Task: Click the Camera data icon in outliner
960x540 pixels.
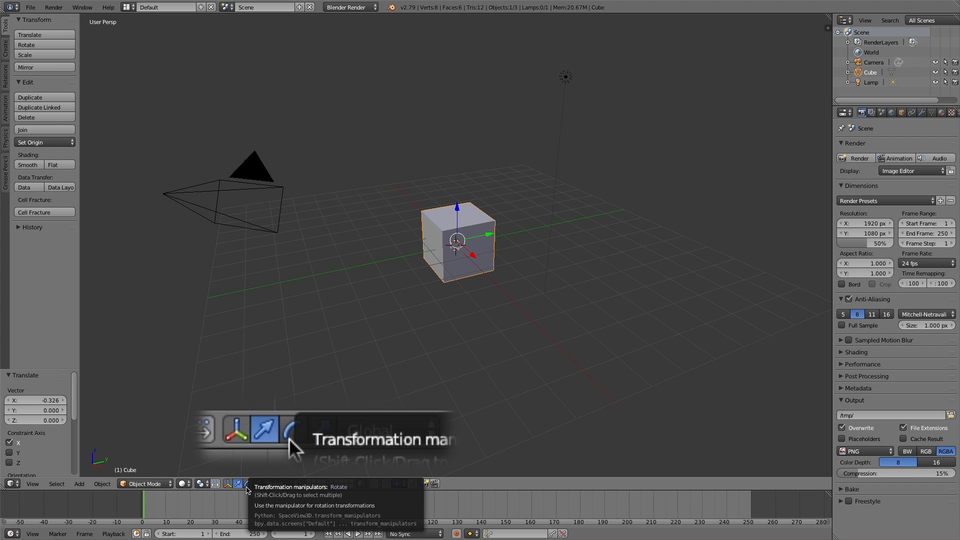Action: pyautogui.click(x=898, y=62)
